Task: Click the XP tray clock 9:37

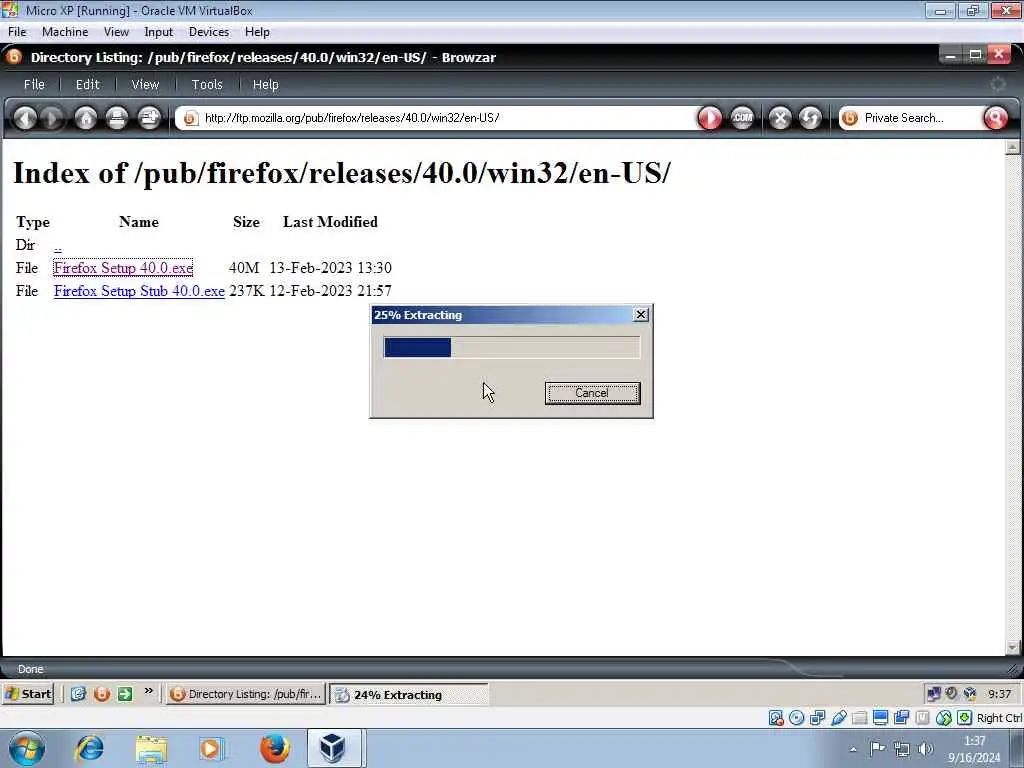Action: click(999, 694)
